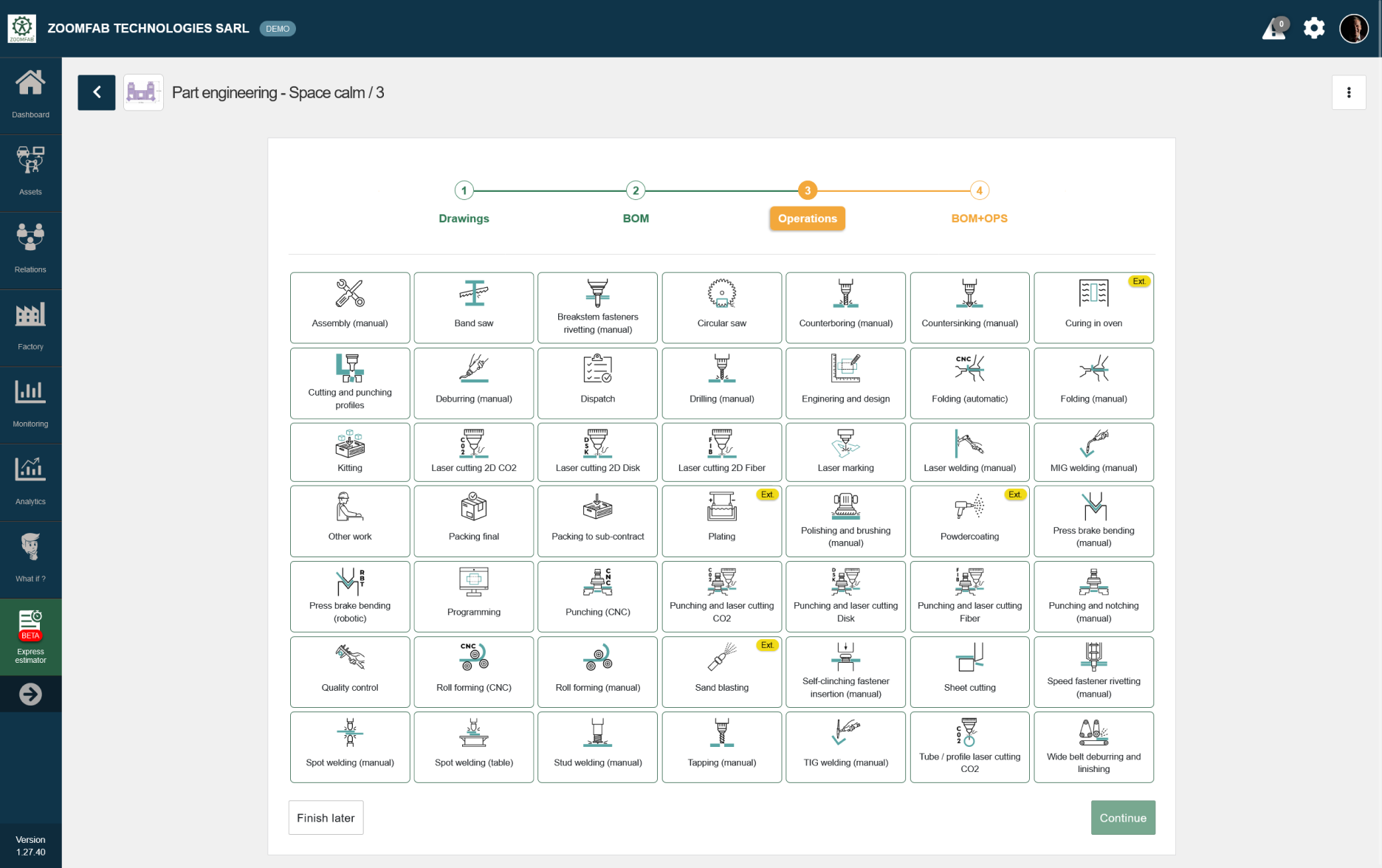The width and height of the screenshot is (1382, 868).
Task: Choose Enginering and design
Action: 846,383
